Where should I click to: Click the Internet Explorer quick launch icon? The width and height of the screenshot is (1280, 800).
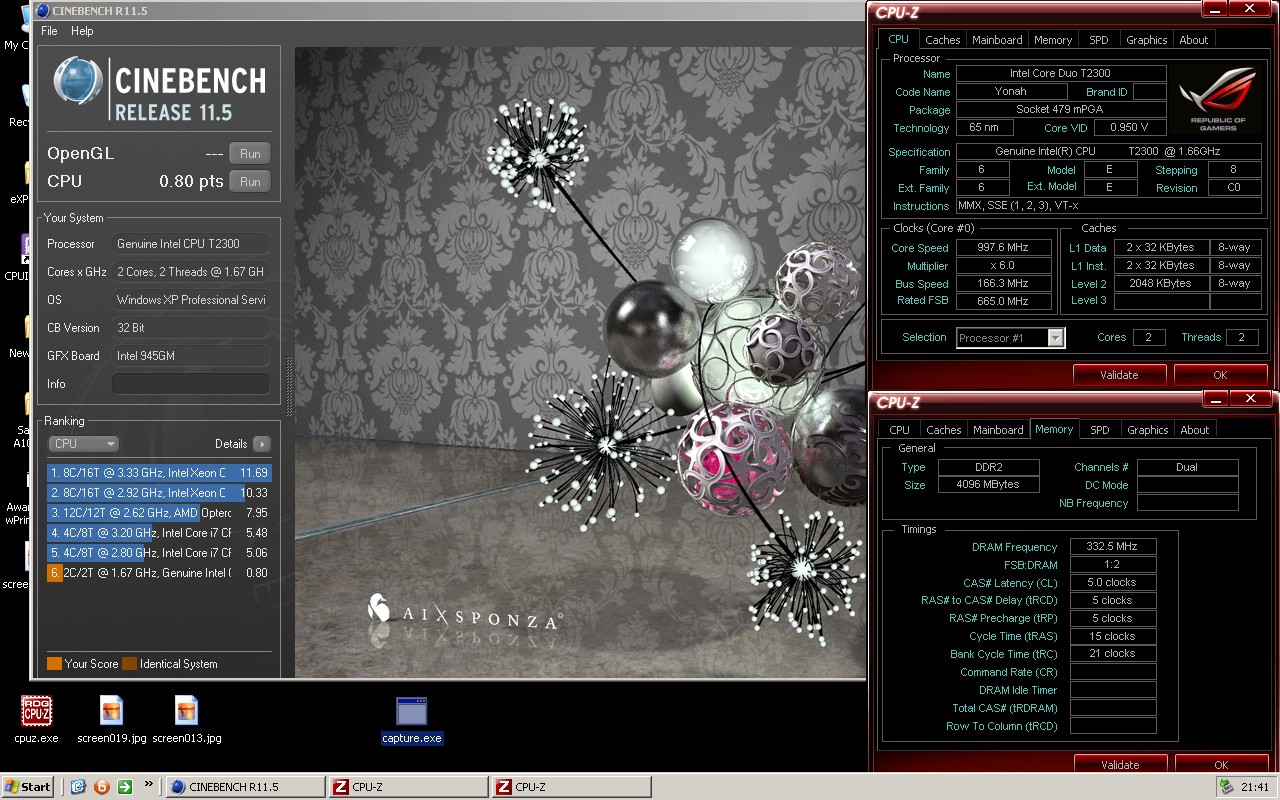(x=78, y=787)
